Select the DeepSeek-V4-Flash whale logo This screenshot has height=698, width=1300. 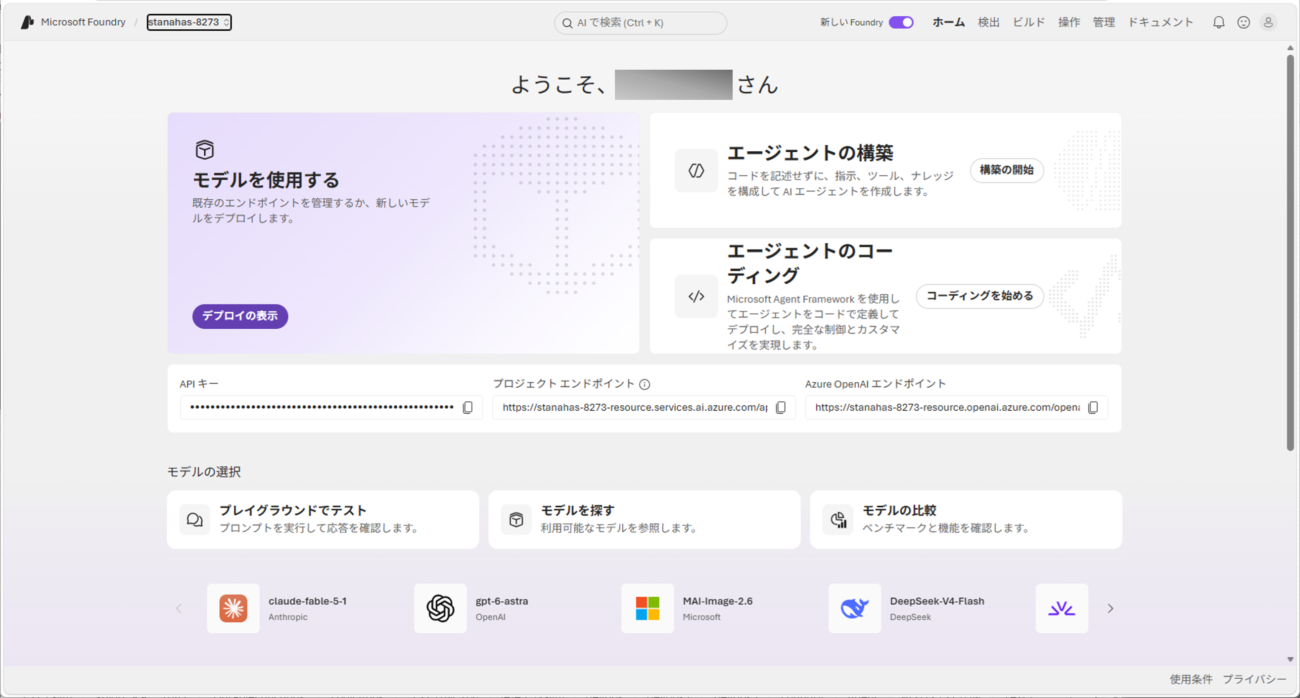tap(854, 608)
